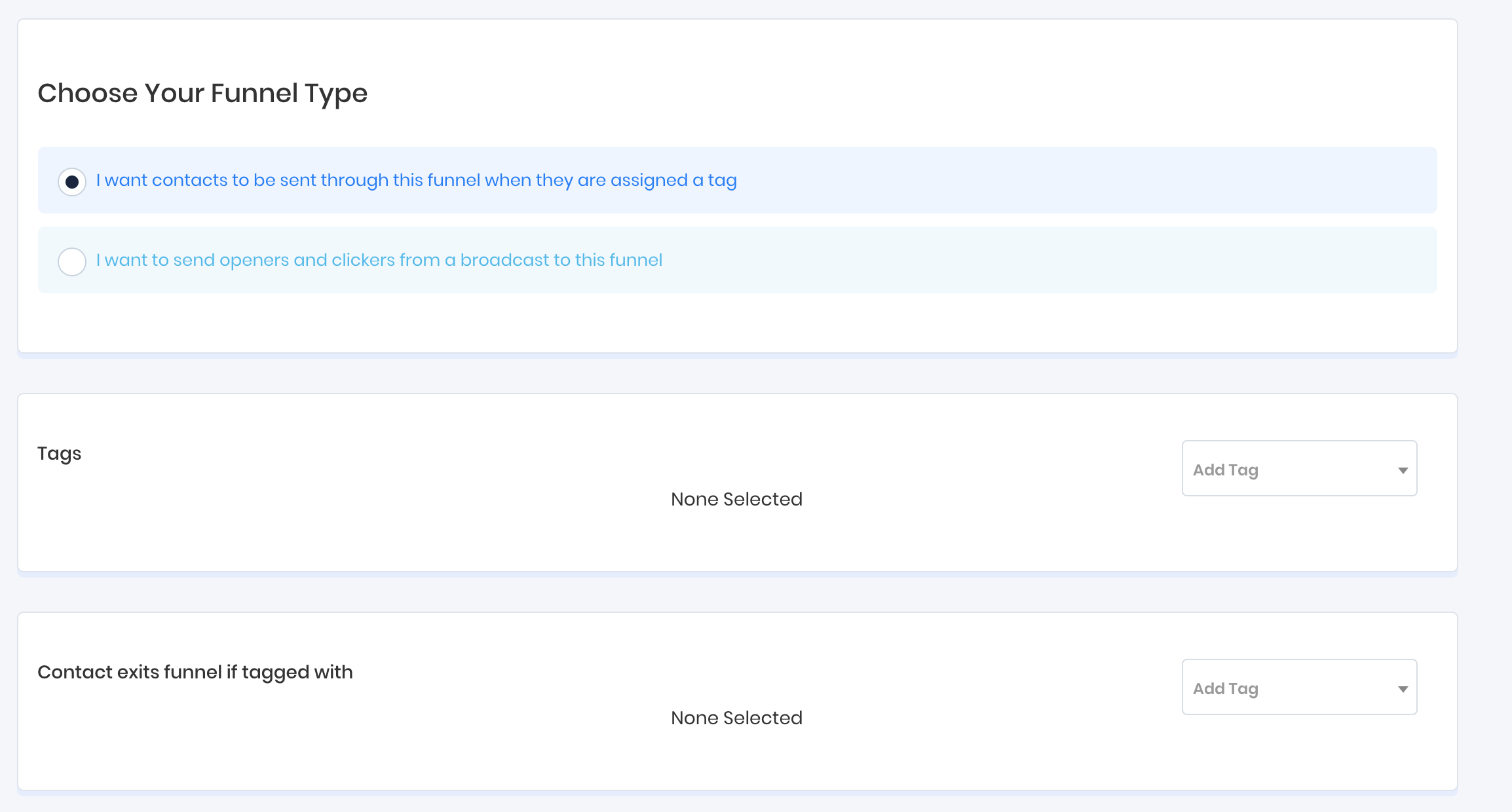This screenshot has width=1512, height=812.
Task: Click the dropdown arrow in the exit funnel section
Action: coord(1403,689)
